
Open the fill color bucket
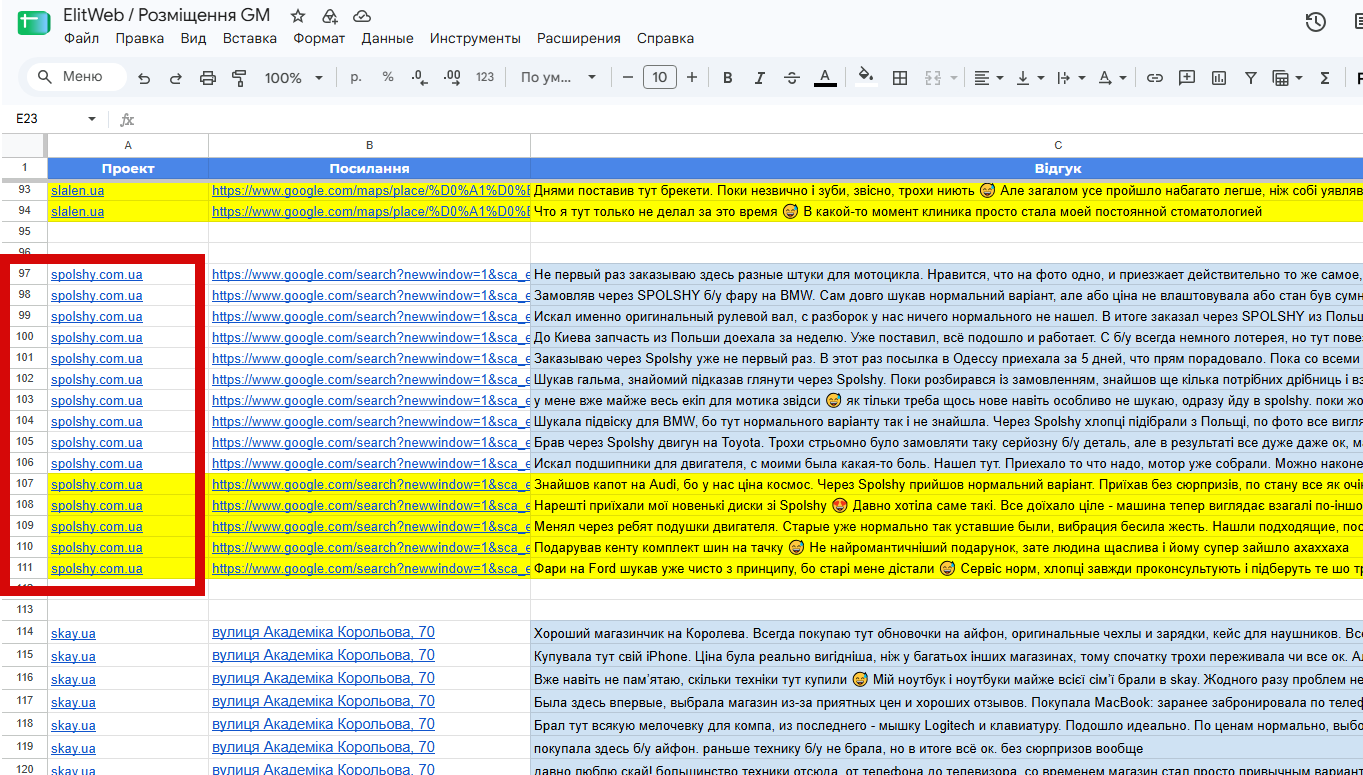pos(866,77)
